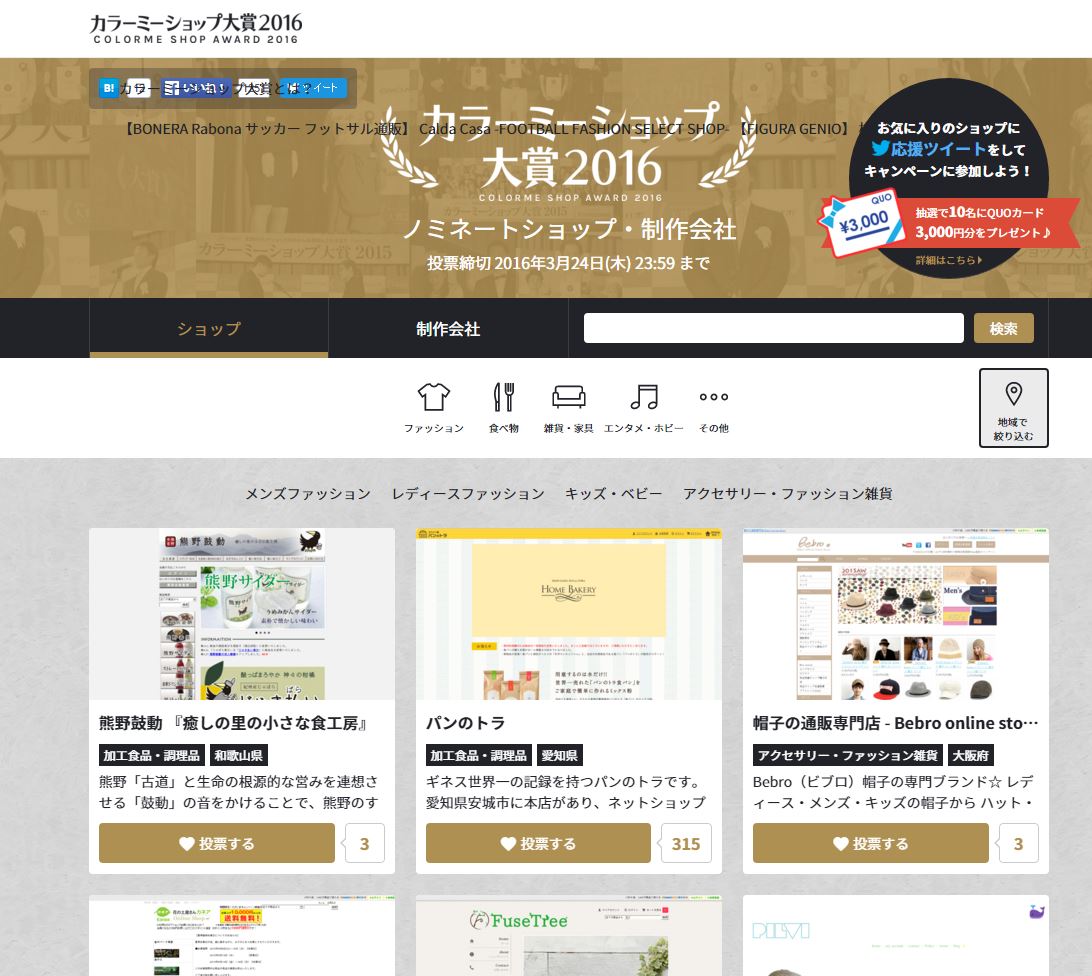Click the Facebook いいね button
Screen dimensions: 1092x976
pyautogui.click(x=196, y=88)
